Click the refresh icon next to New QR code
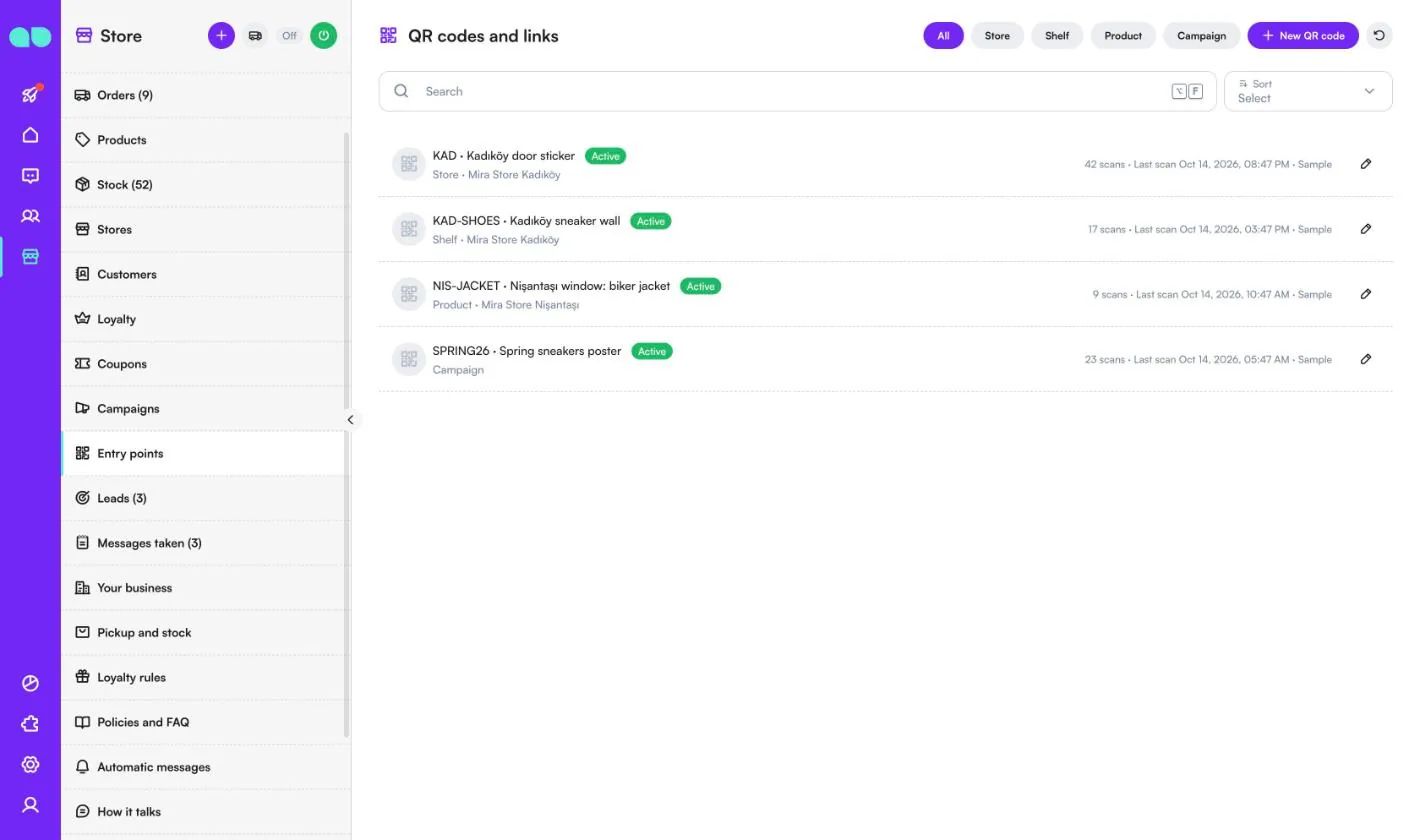 [x=1379, y=36]
